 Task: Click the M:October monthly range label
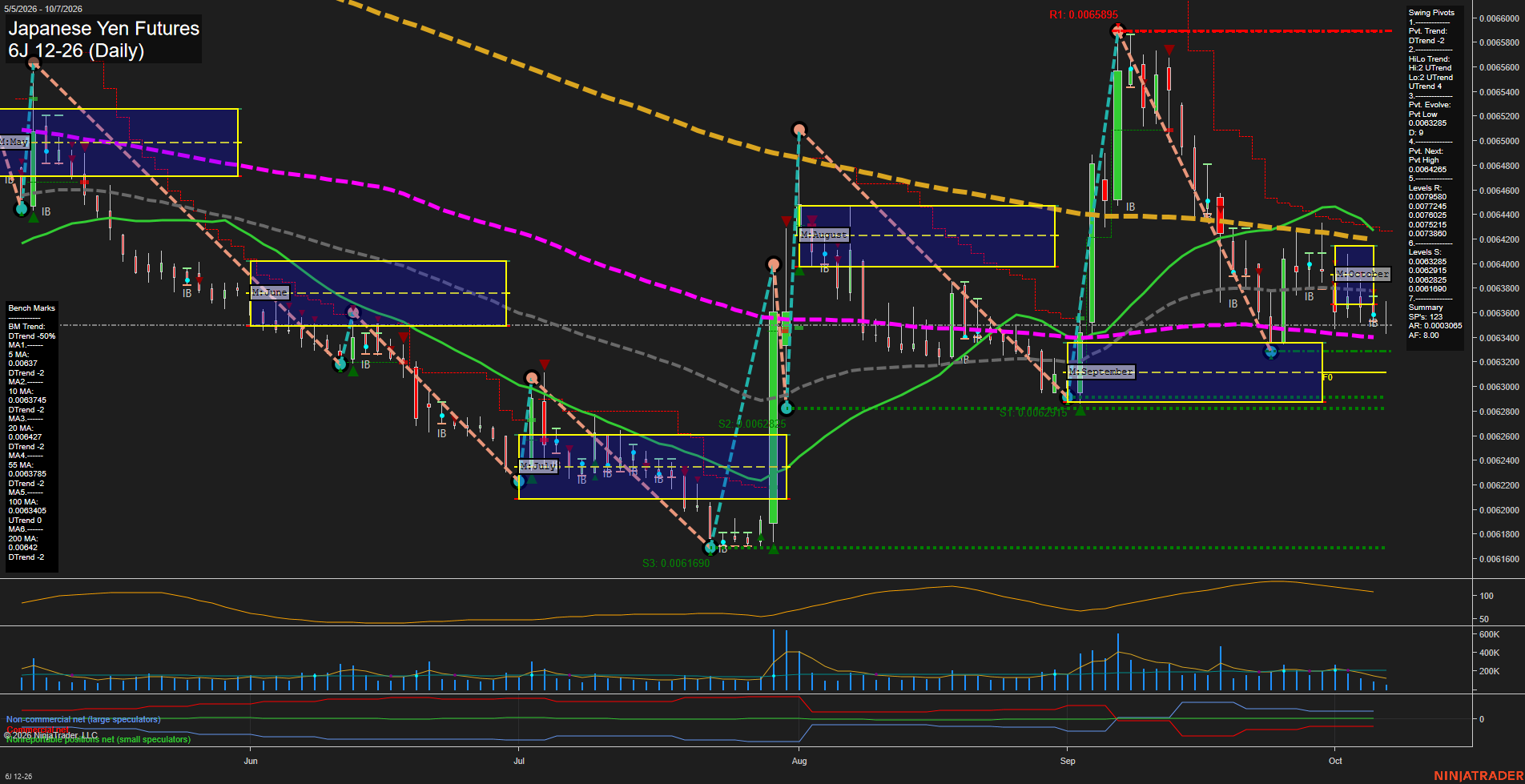[x=1362, y=274]
